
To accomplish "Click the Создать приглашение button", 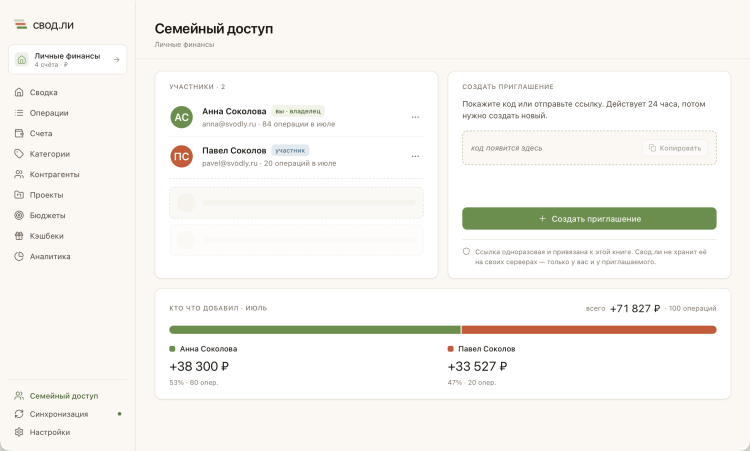I will (x=589, y=219).
